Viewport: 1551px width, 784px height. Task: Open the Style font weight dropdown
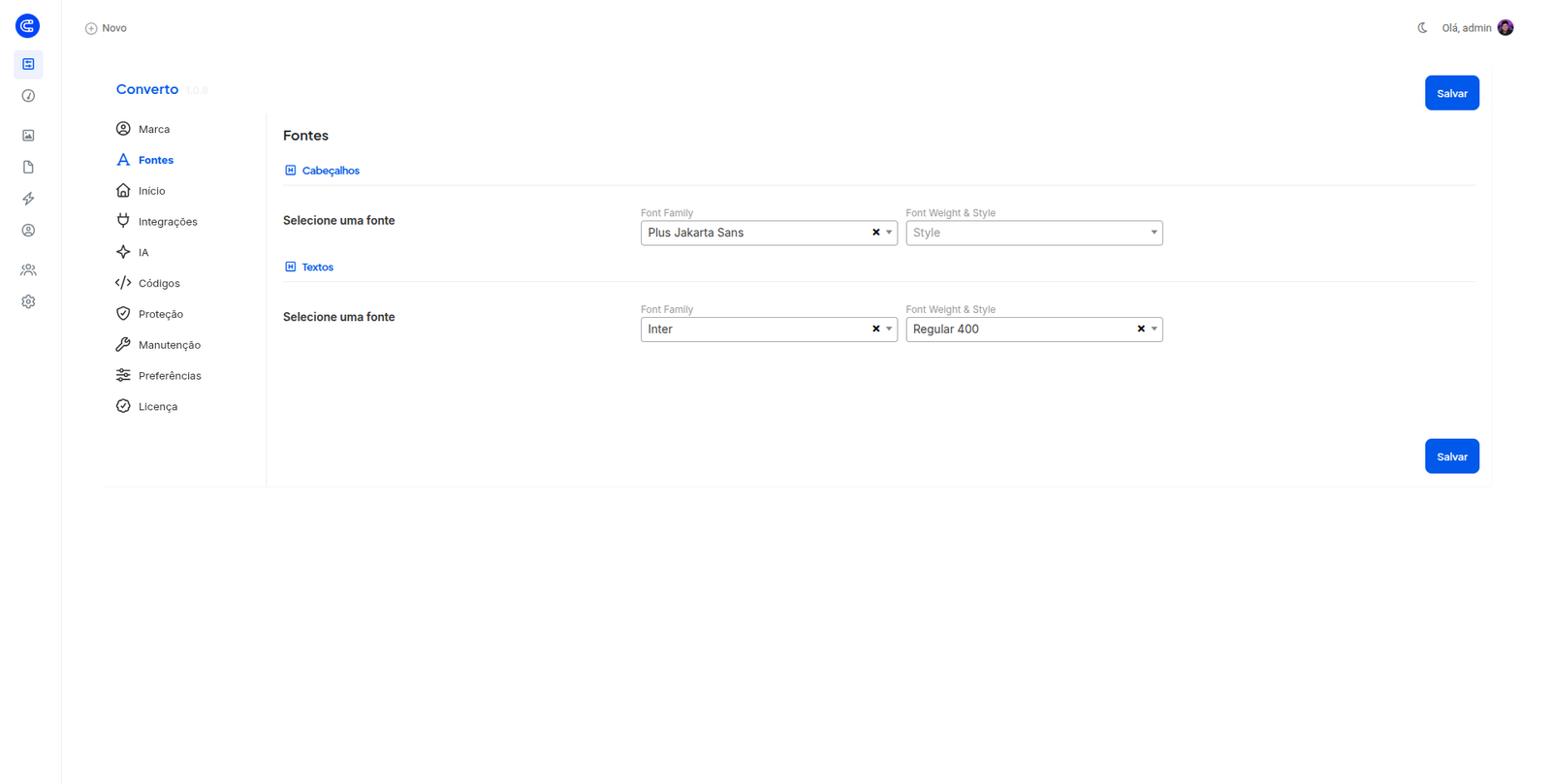tap(1034, 233)
